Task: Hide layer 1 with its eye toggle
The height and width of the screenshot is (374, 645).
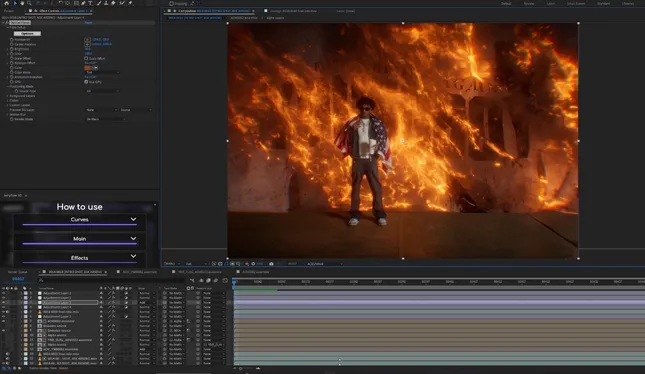Action: [3, 293]
